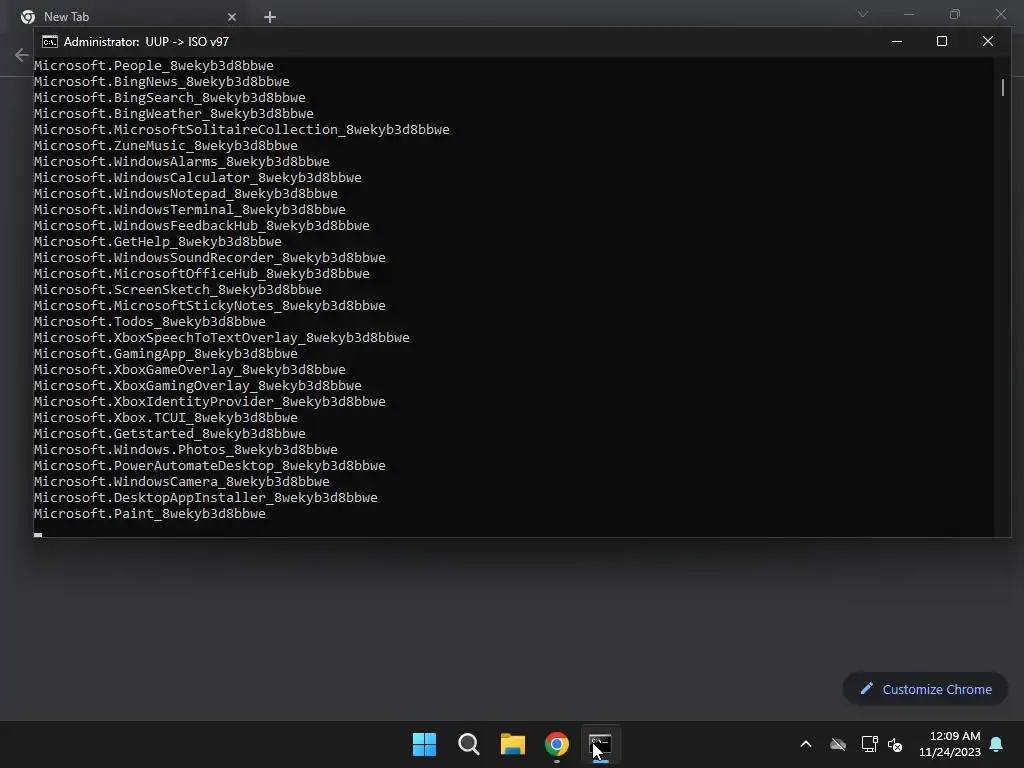Close the UUP -> ISO console window
The height and width of the screenshot is (768, 1024).
pyautogui.click(x=987, y=41)
